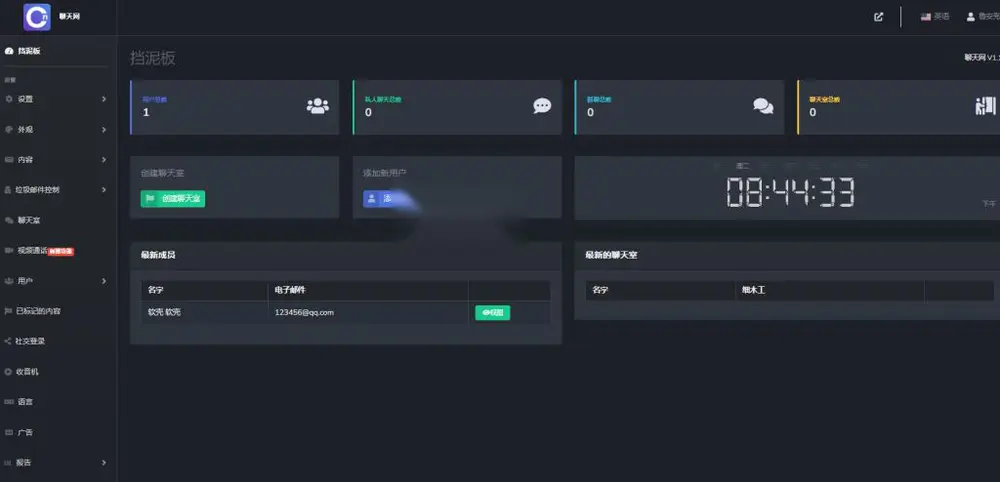1000x482 pixels.
Task: Click the 最新的聊天室 panel heading
Action: (611, 255)
